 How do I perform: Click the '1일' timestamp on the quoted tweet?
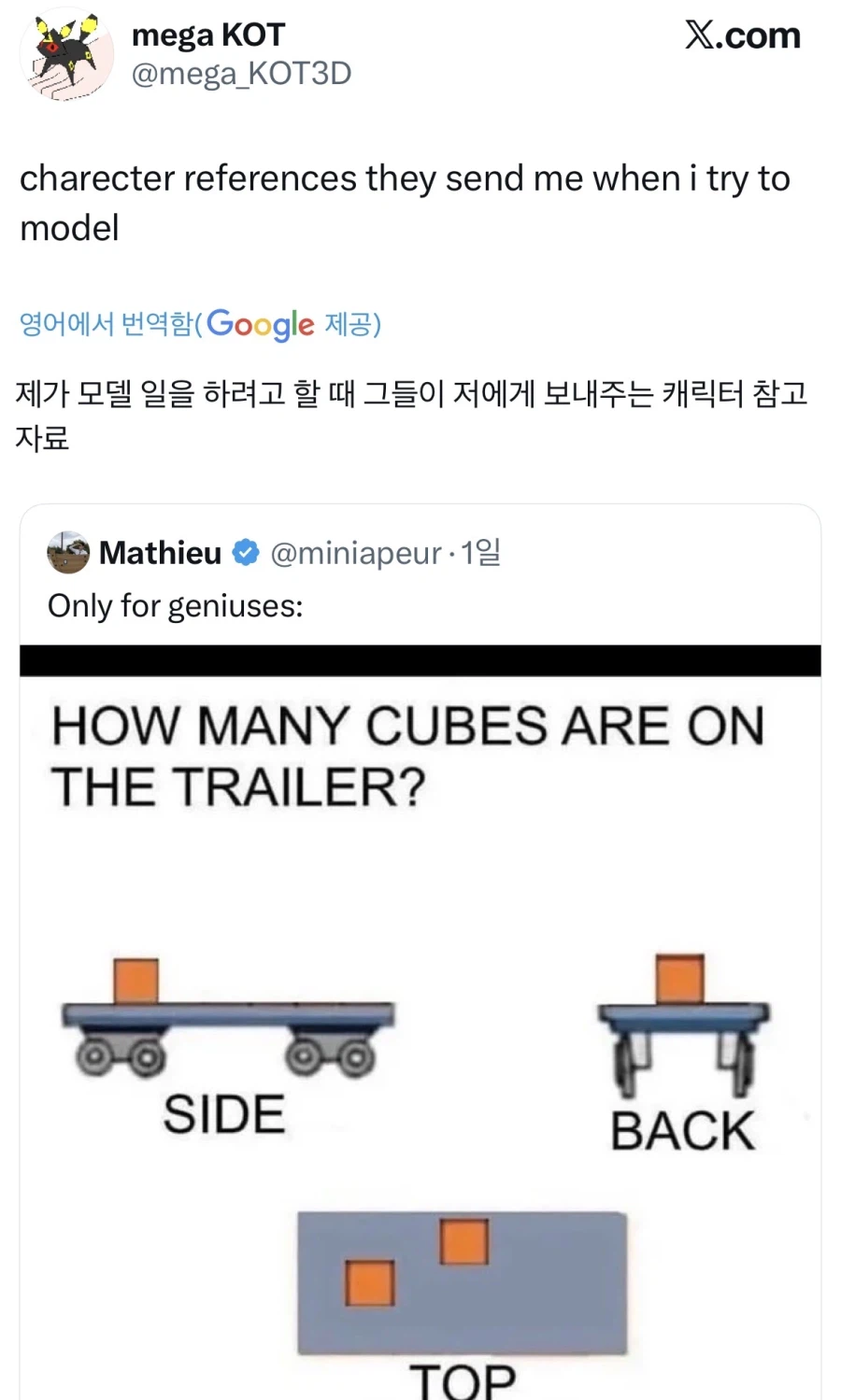[478, 553]
